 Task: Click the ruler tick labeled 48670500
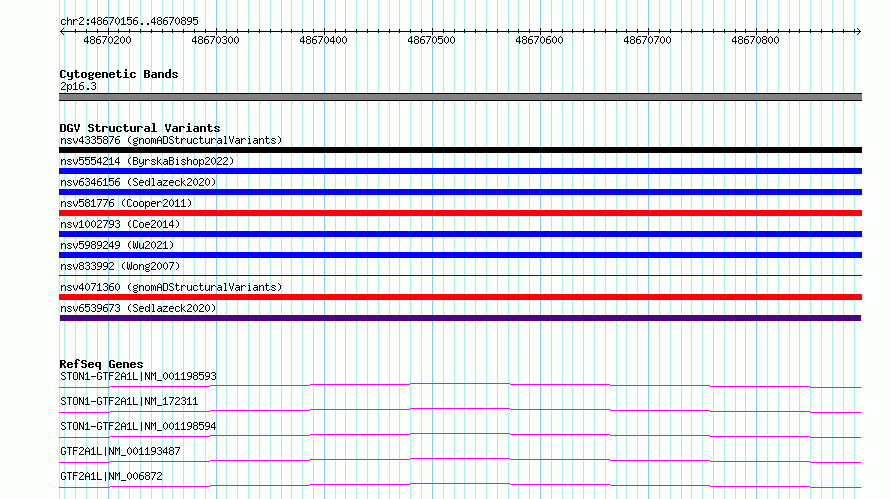coord(431,40)
